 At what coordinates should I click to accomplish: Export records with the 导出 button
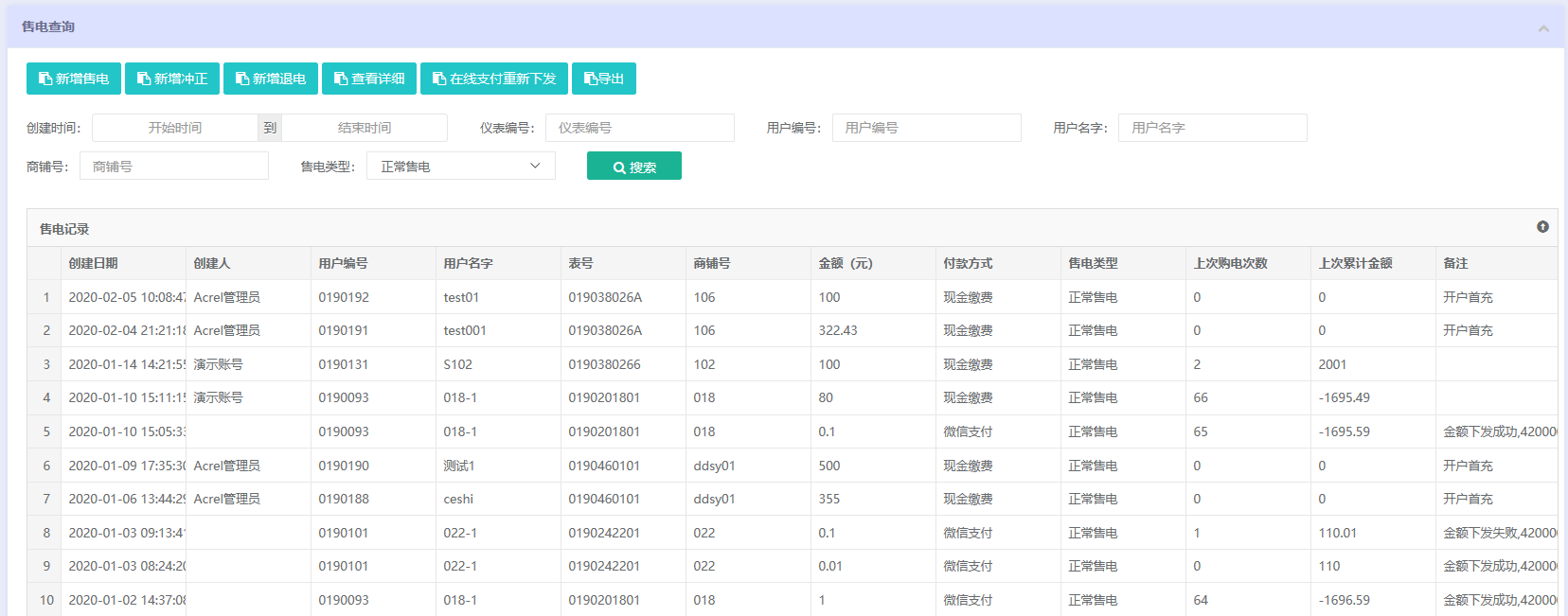(604, 79)
